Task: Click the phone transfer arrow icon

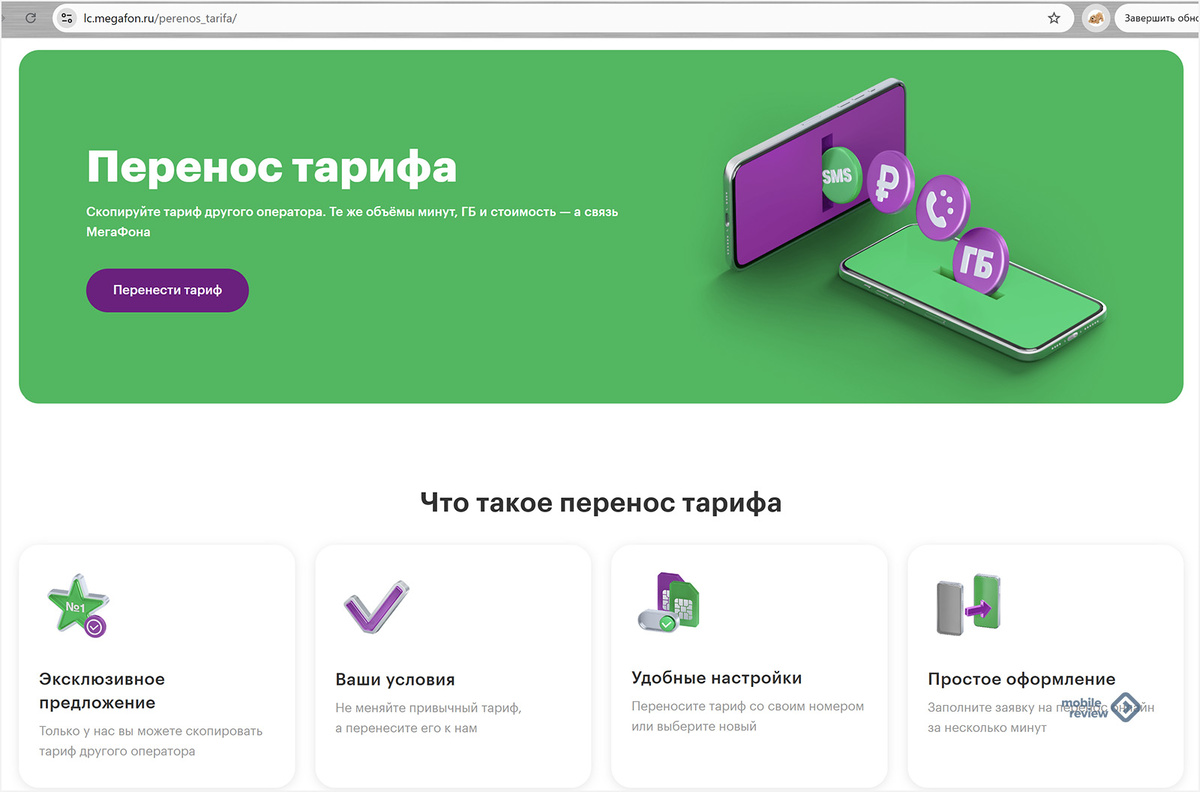Action: coord(967,605)
